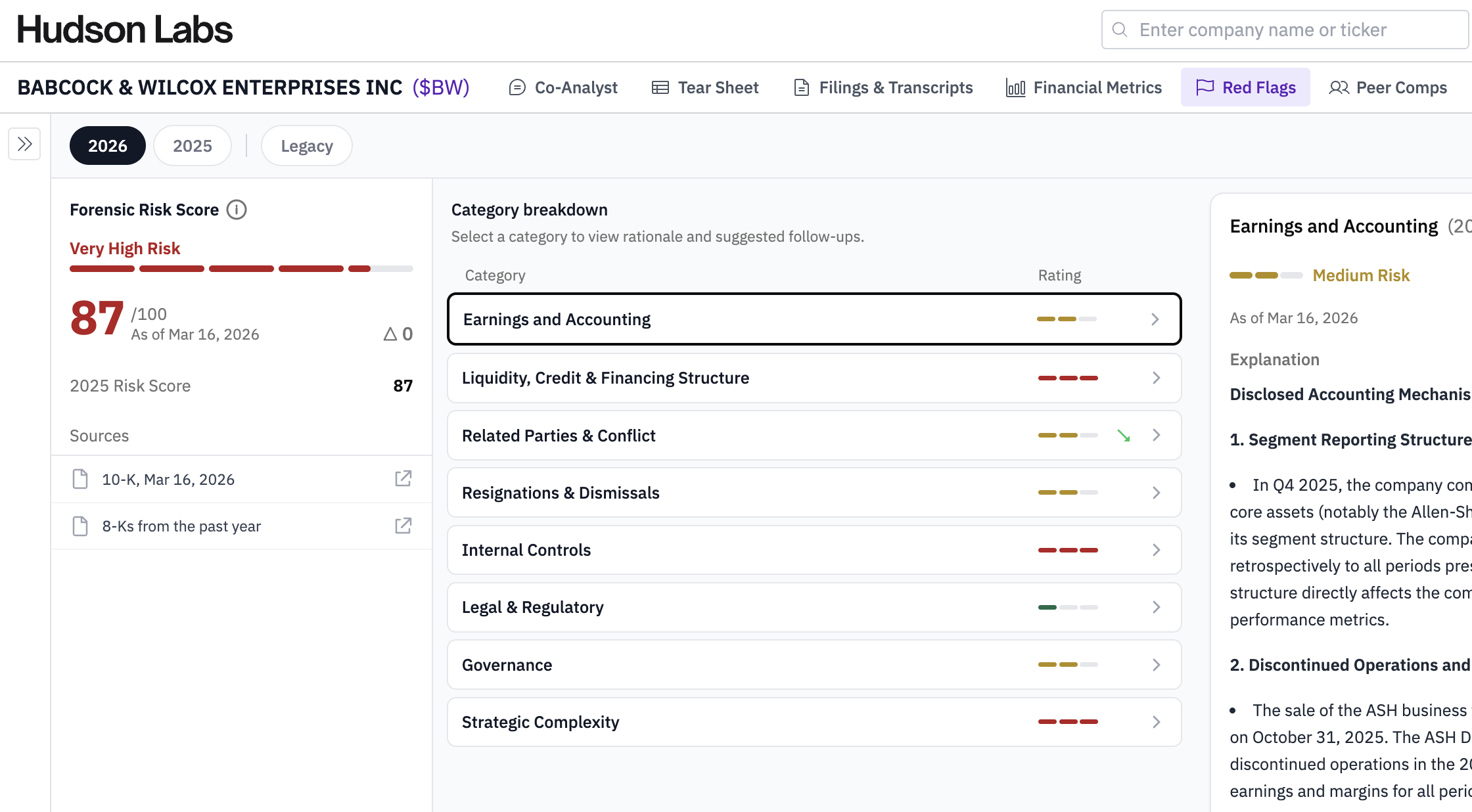1472x812 pixels.
Task: Expand the Liquidity, Credit & Financing Structure row
Action: tap(814, 378)
